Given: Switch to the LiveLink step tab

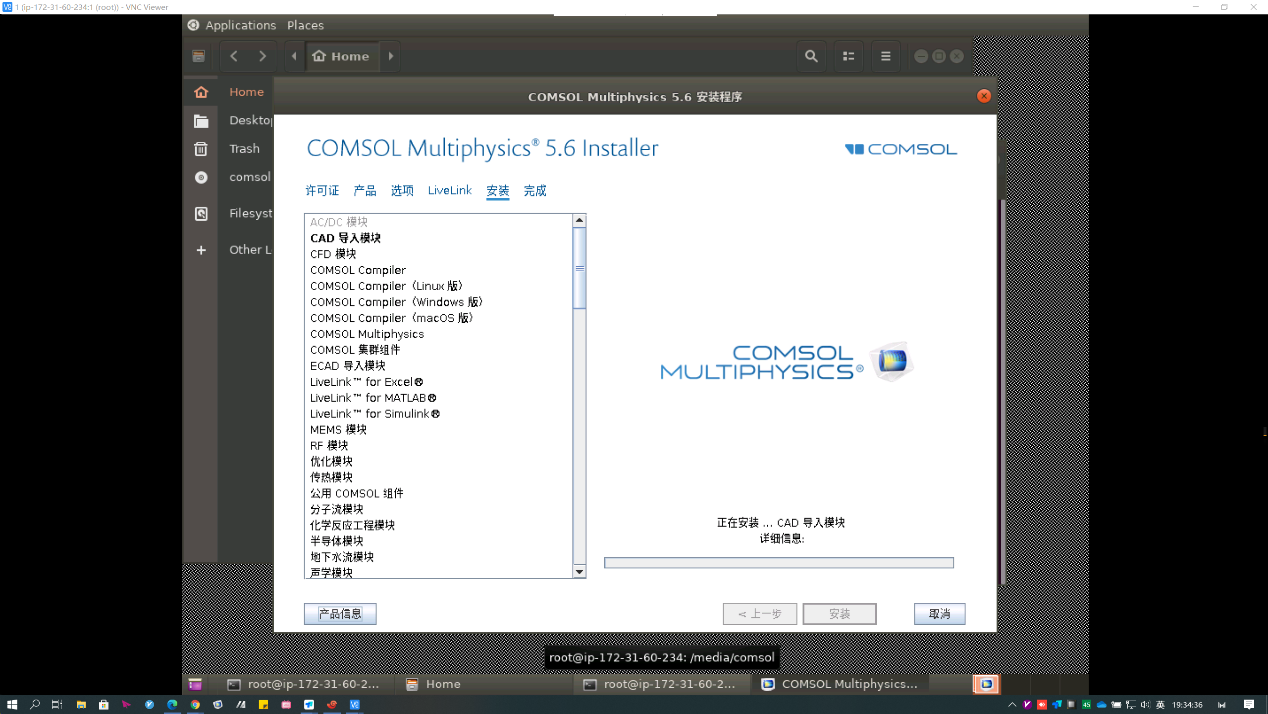Looking at the screenshot, I should 450,191.
